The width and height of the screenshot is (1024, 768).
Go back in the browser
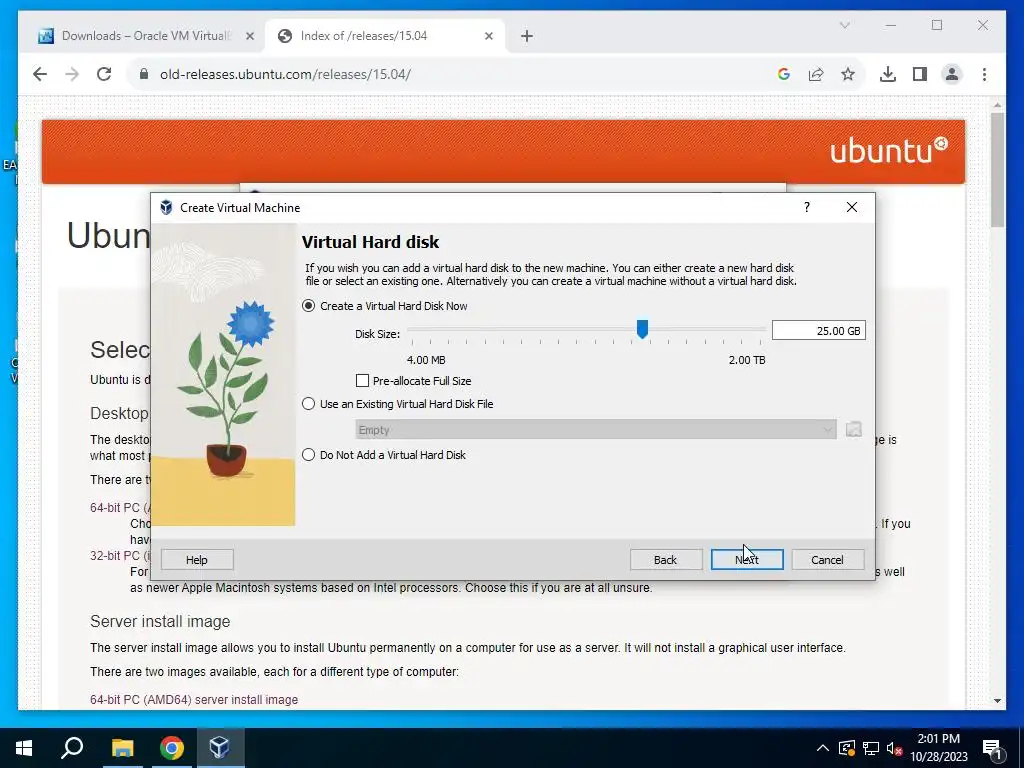(x=40, y=74)
